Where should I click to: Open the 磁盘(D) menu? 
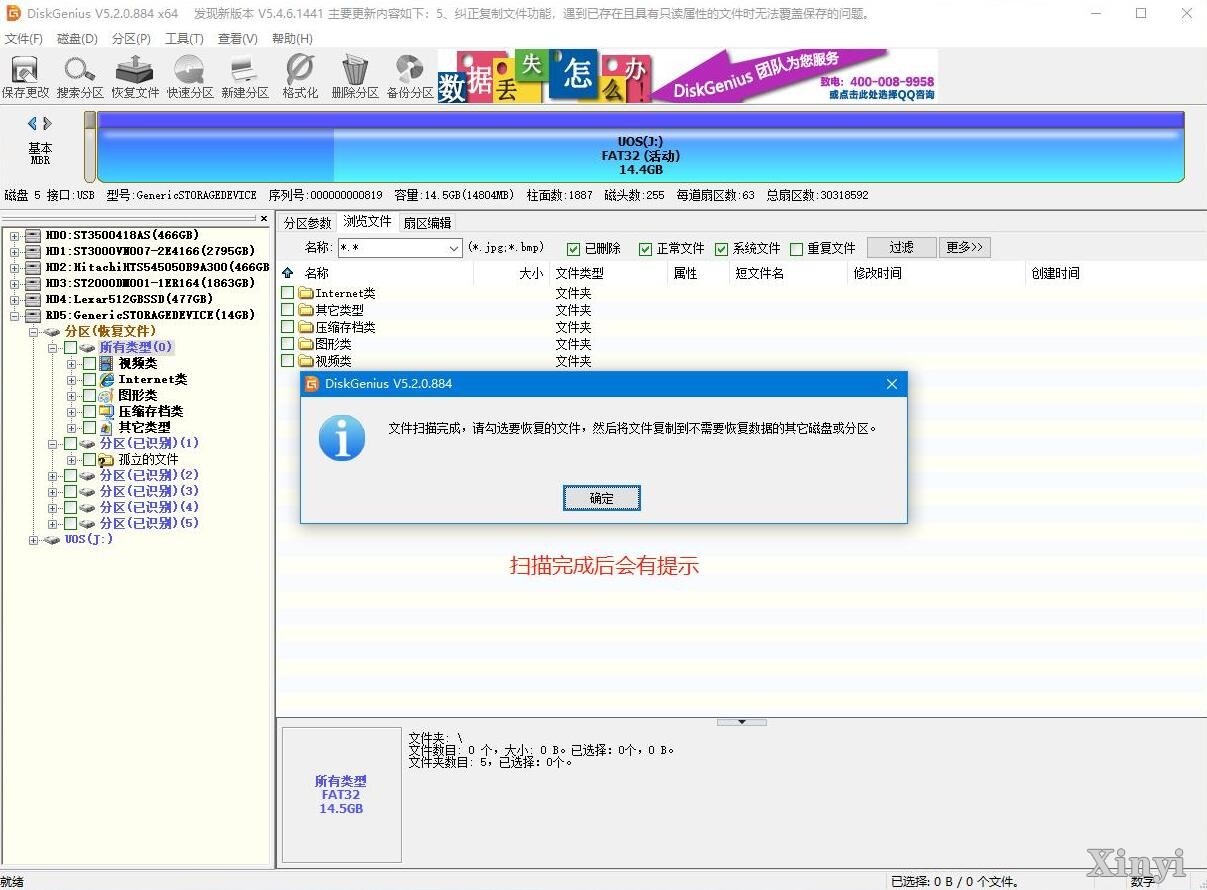pos(78,39)
